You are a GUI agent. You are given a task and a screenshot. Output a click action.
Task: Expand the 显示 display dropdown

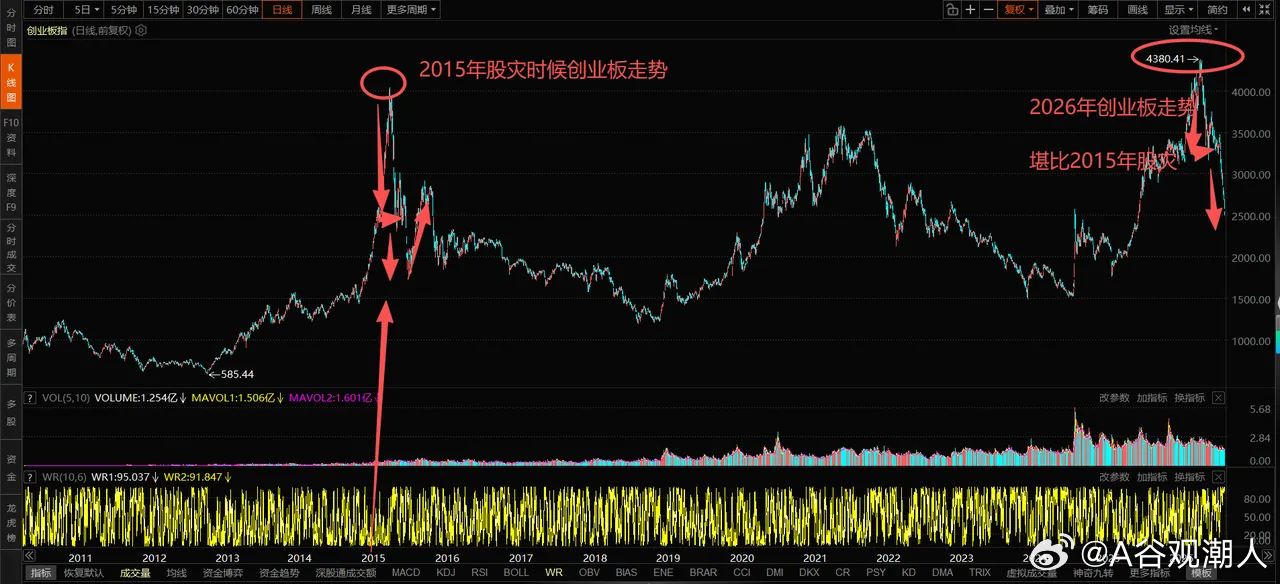point(1179,9)
